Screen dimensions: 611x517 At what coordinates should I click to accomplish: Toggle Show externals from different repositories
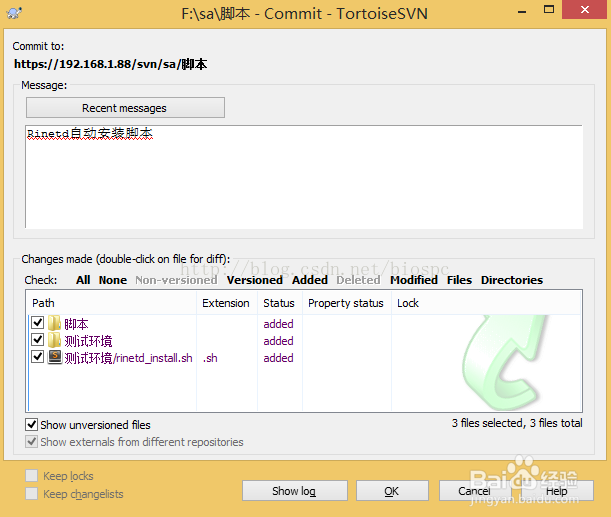point(32,442)
